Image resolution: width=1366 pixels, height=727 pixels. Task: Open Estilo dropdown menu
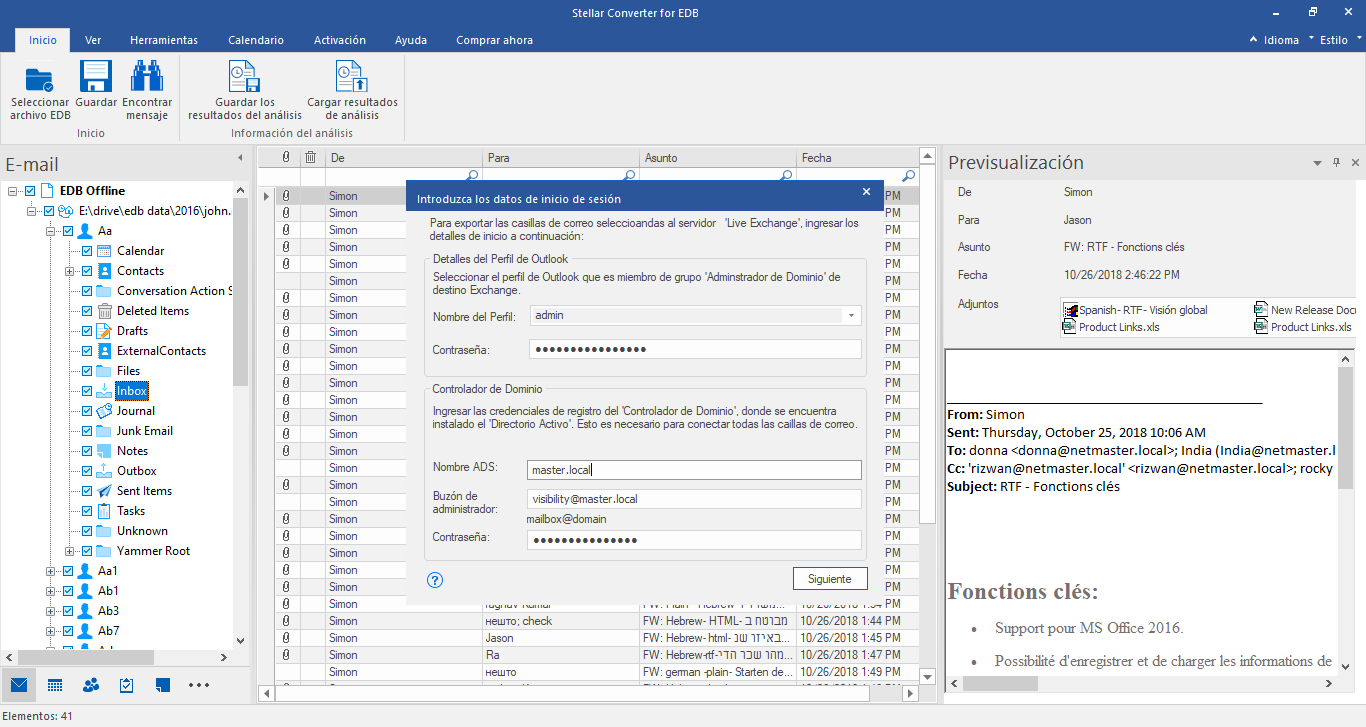[x=1340, y=40]
